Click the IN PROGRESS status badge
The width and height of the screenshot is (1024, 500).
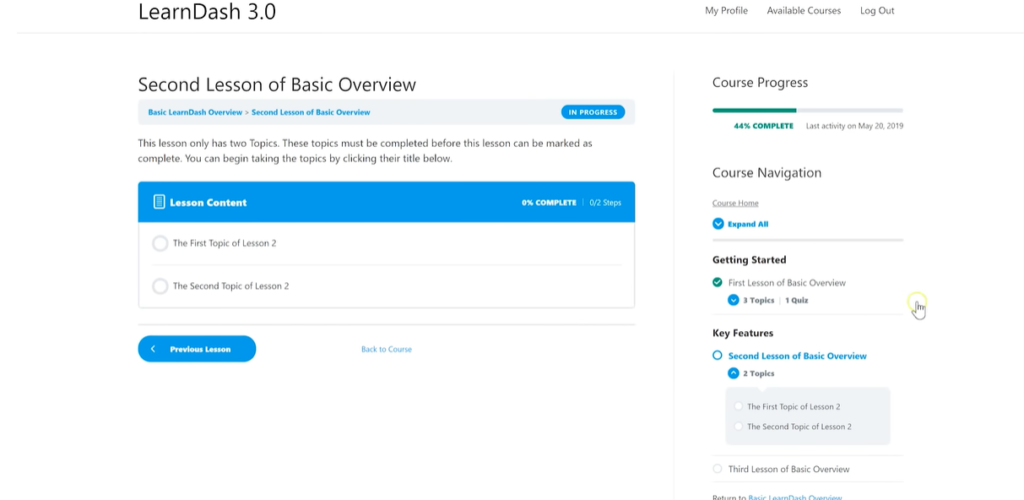[593, 112]
